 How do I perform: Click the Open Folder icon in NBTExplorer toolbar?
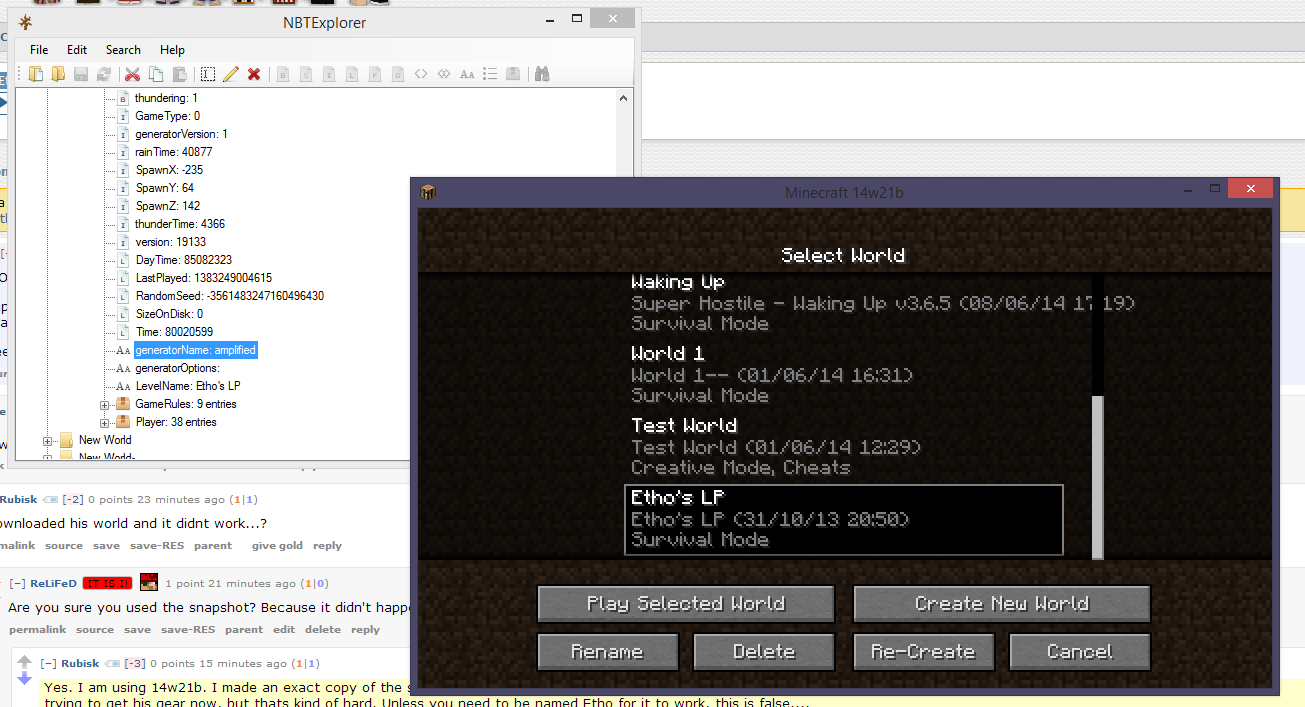[x=58, y=74]
